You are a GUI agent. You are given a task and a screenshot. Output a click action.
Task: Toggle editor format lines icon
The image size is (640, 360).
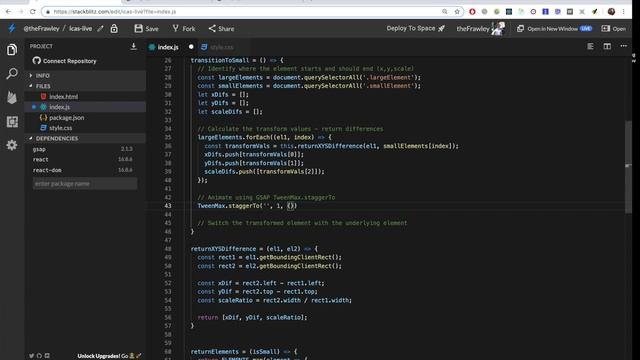pos(590,46)
